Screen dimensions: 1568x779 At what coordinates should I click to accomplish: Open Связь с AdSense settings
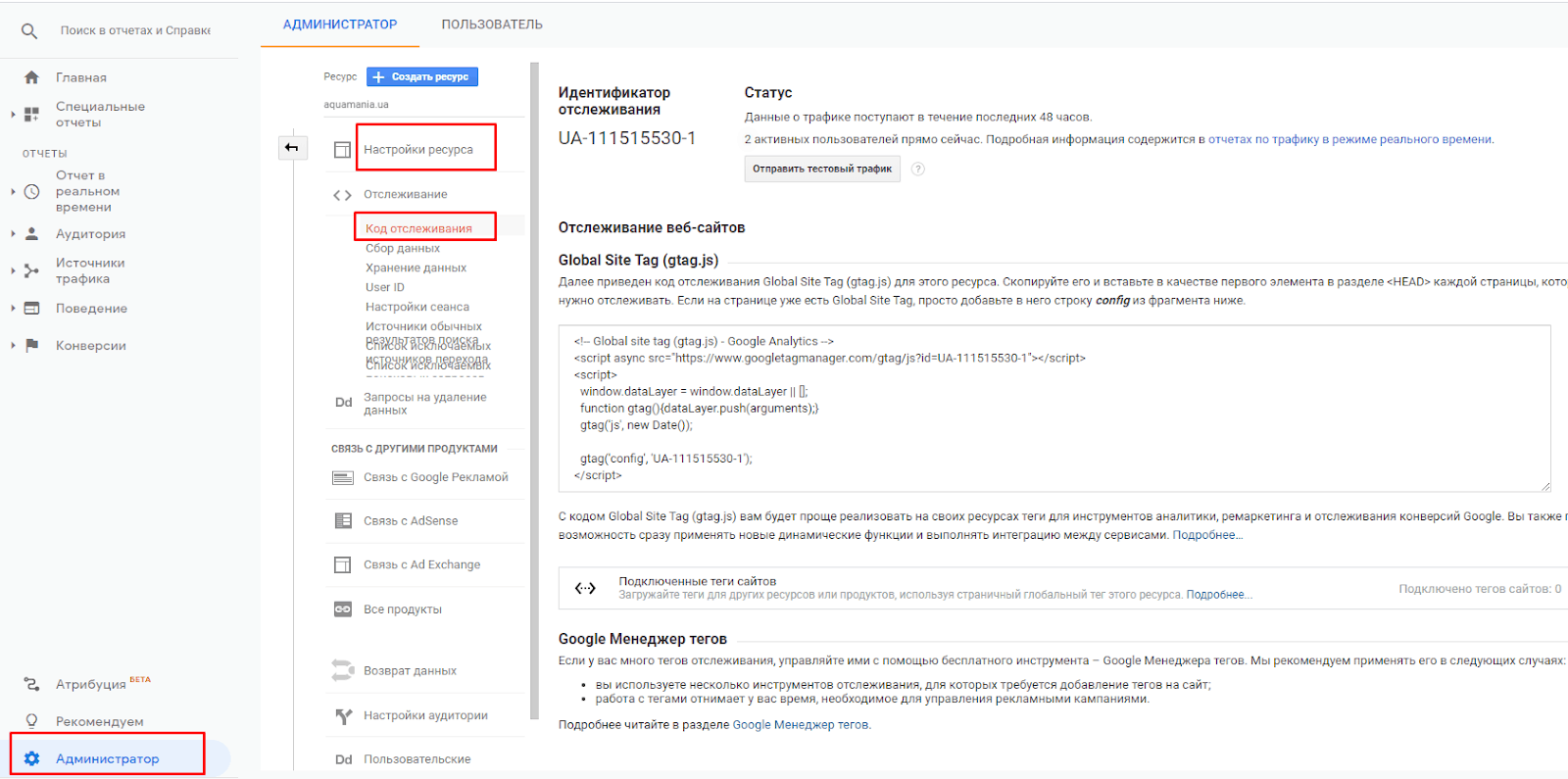[x=411, y=521]
